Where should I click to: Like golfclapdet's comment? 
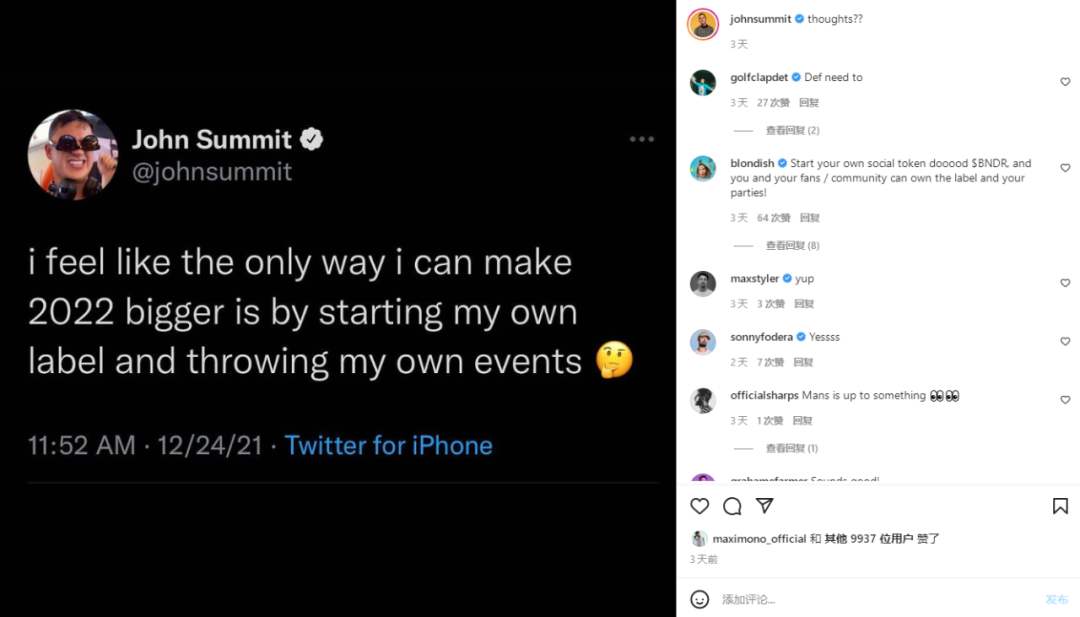pyautogui.click(x=1065, y=82)
